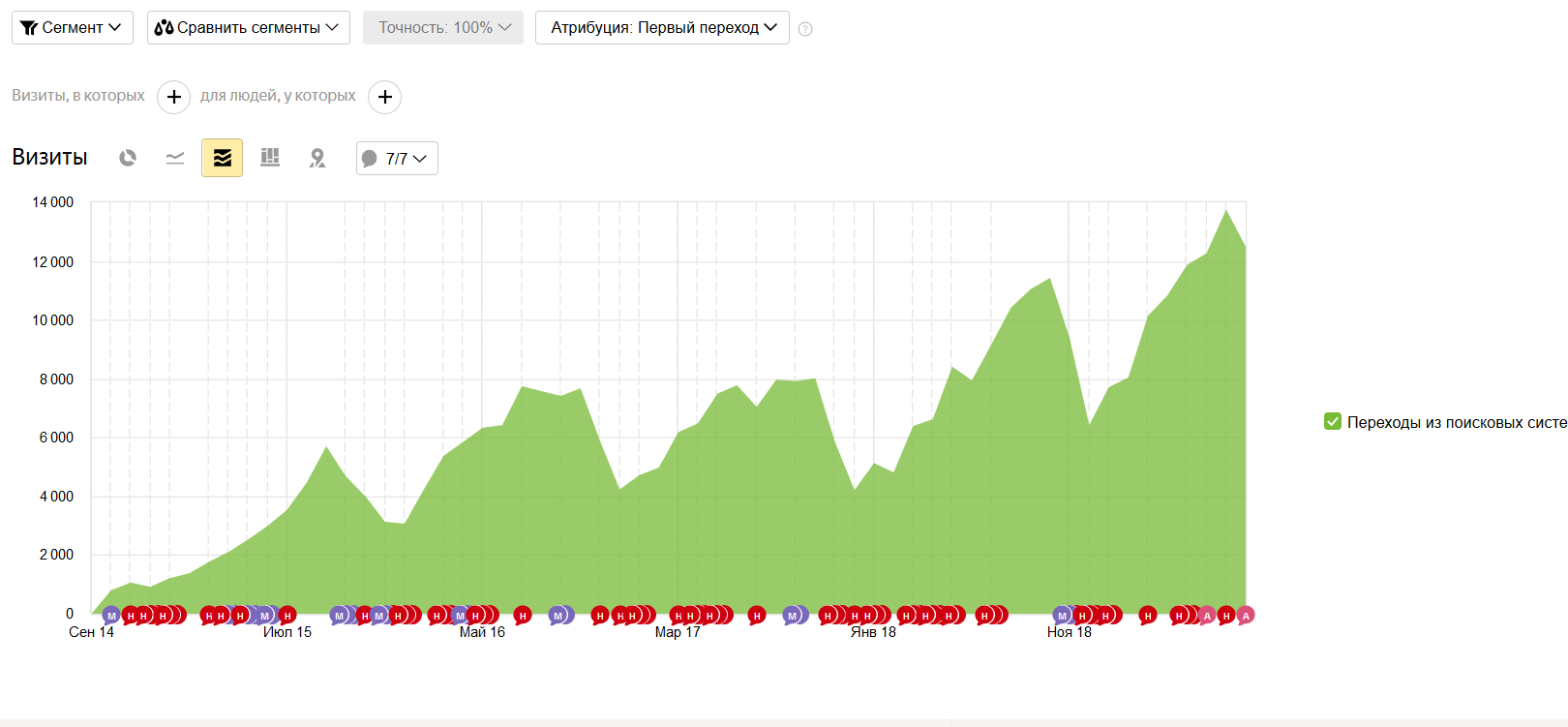Click the highlighted stacked area chart icon
The image size is (1568, 727).
[222, 158]
